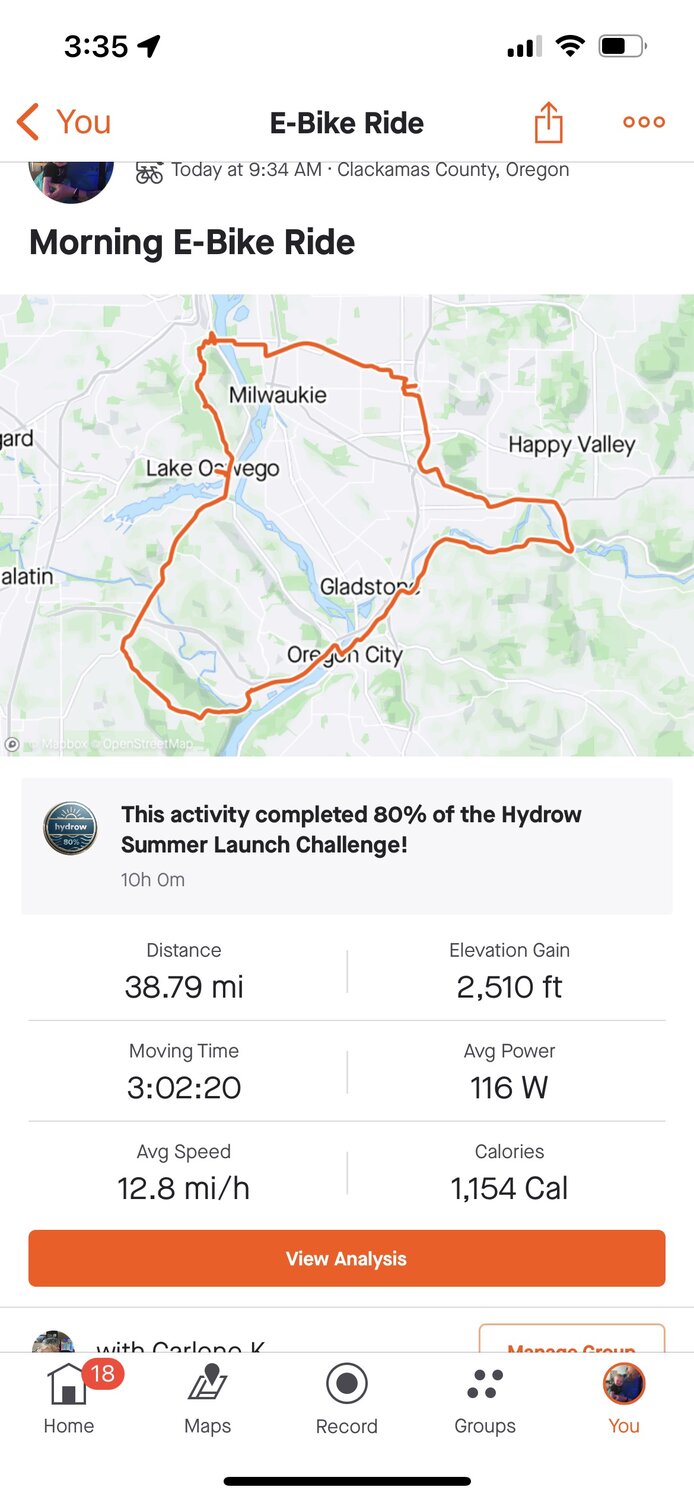
Task: Tap the Record circle icon
Action: coord(347,1384)
